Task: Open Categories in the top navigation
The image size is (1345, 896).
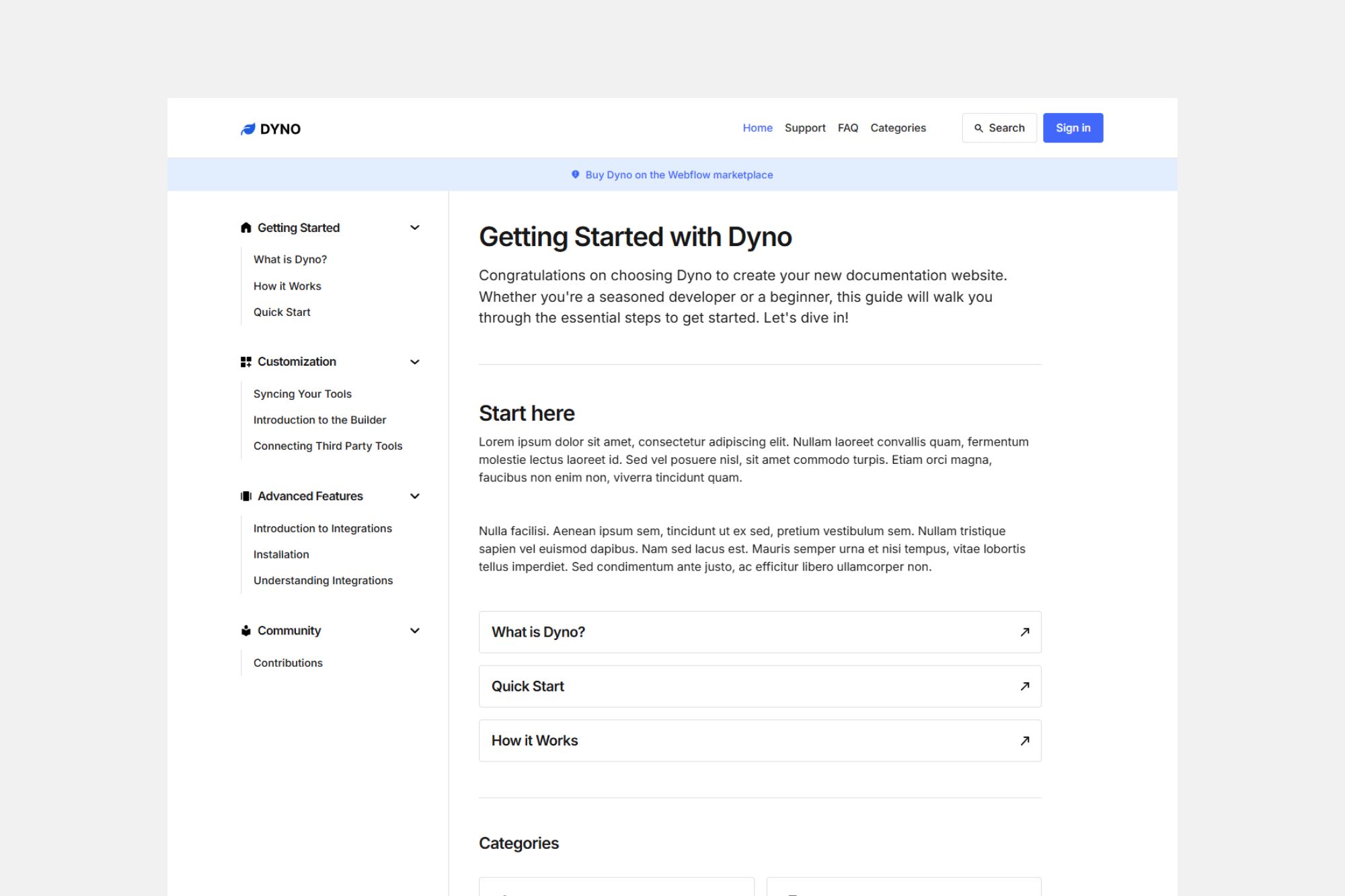Action: click(x=898, y=128)
